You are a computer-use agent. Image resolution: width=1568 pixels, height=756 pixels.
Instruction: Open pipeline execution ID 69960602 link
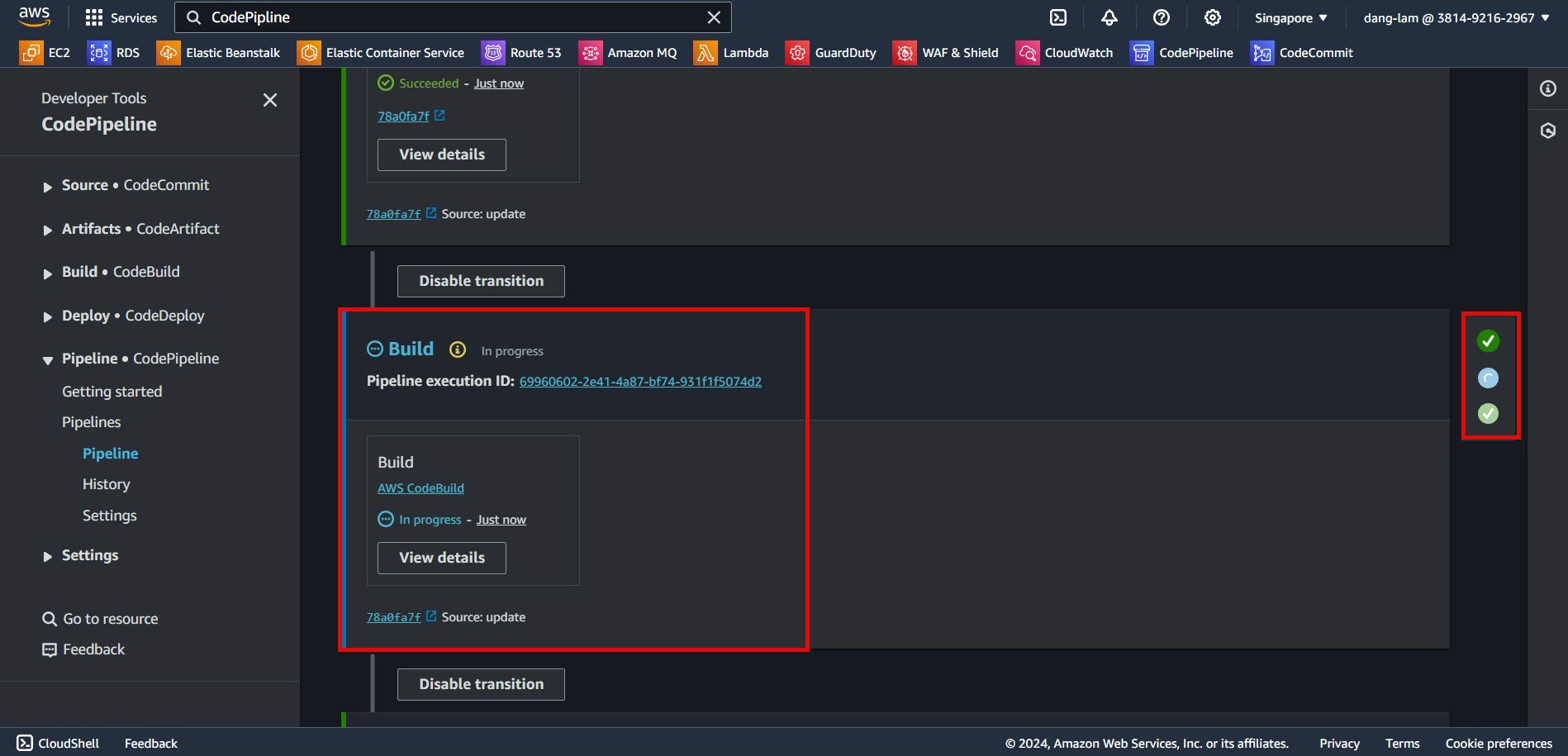640,382
